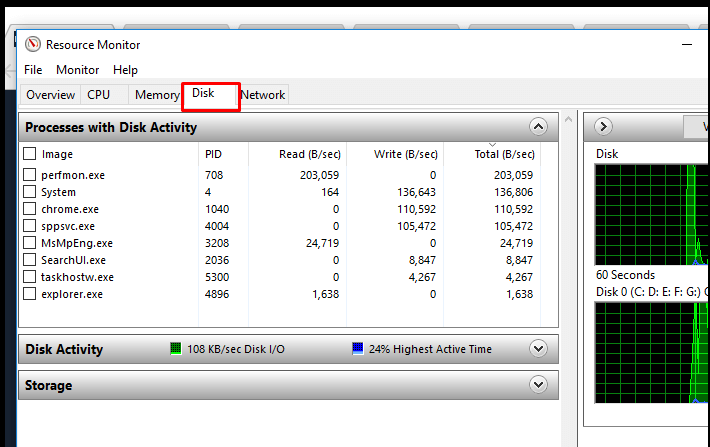Click the 8,847 total value for SearchUI.exe

(x=519, y=260)
